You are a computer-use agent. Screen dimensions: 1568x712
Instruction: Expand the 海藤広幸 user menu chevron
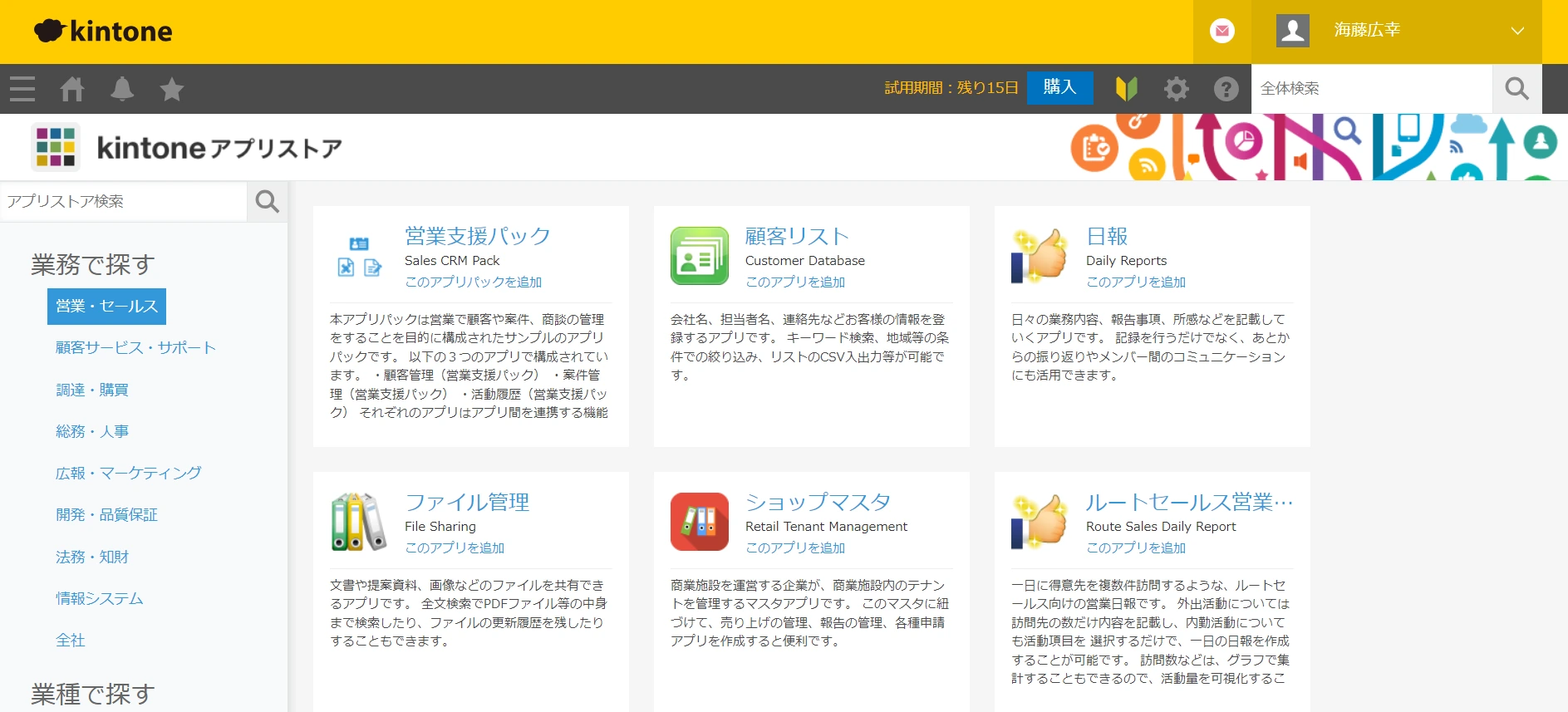point(1517,31)
